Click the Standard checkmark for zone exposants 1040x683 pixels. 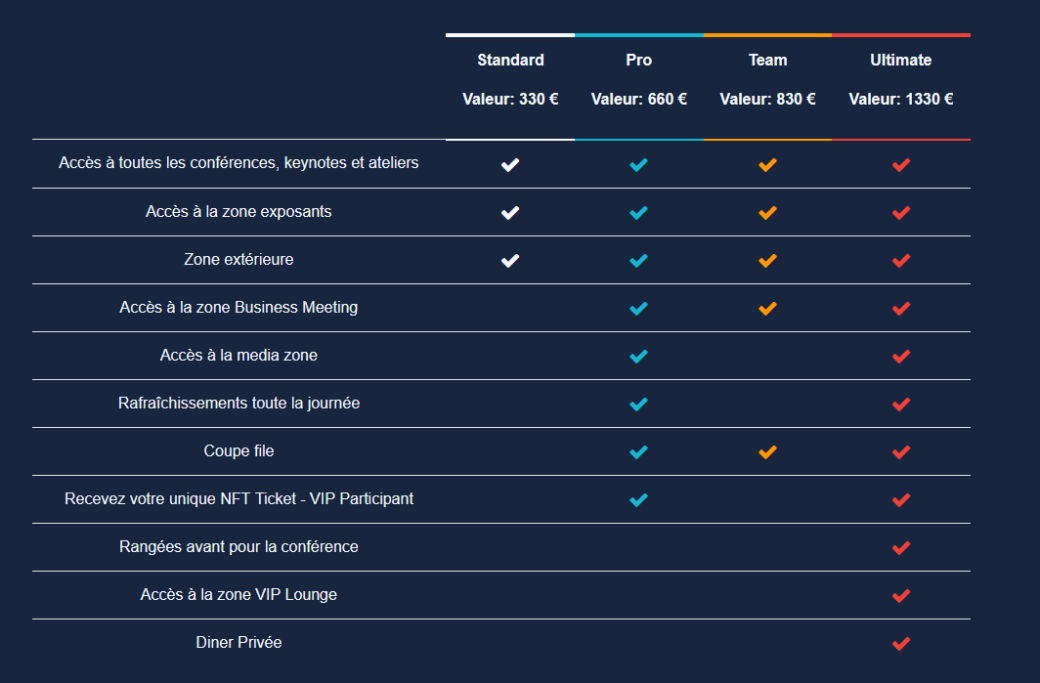(510, 213)
